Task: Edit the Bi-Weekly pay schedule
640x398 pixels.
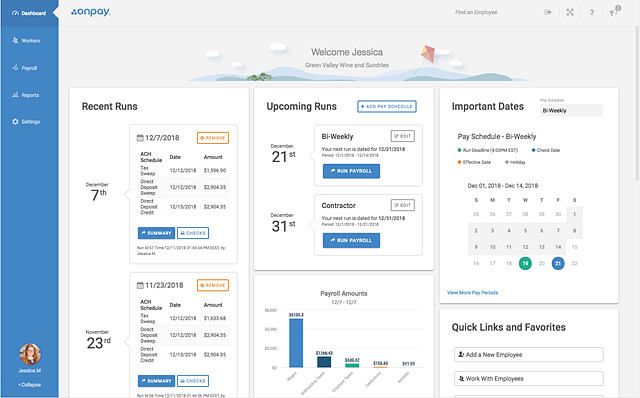Action: click(402, 136)
